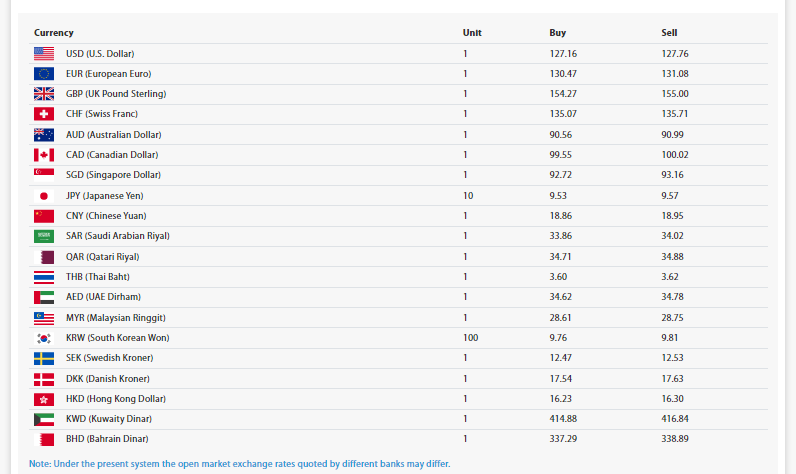Click the Saudi Arabian Riyal flag icon
796x474 pixels.
click(44, 236)
